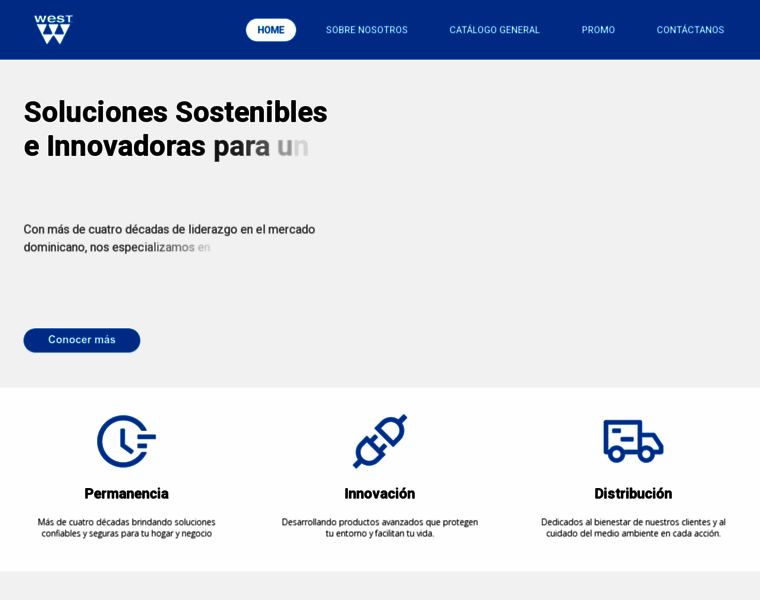This screenshot has height=600, width=760.
Task: Click the hero paragraph about cuatro décadas de liderazgo
Action: click(169, 238)
